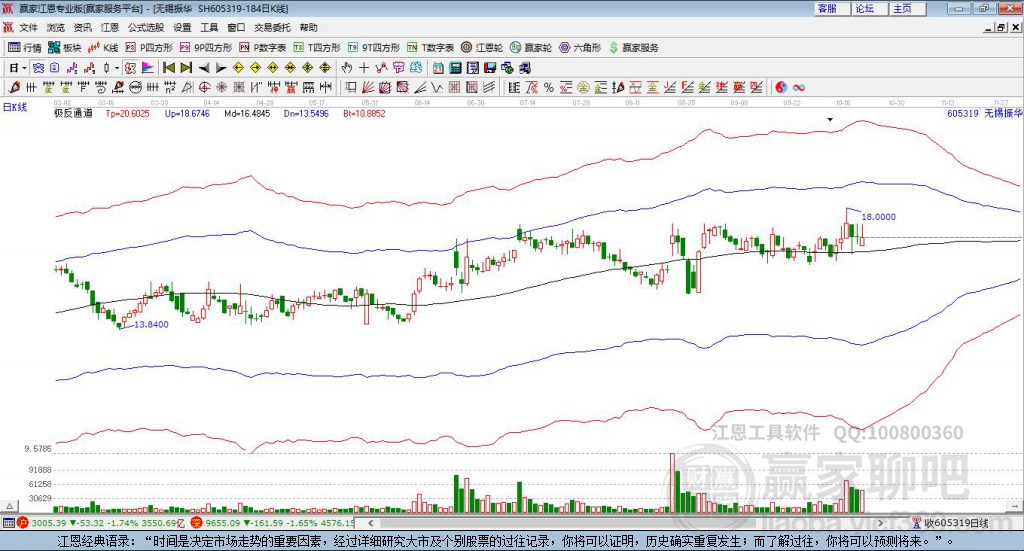Click the 18.0000 price label
Screen dimensions: 1024x551
[x=878, y=217]
